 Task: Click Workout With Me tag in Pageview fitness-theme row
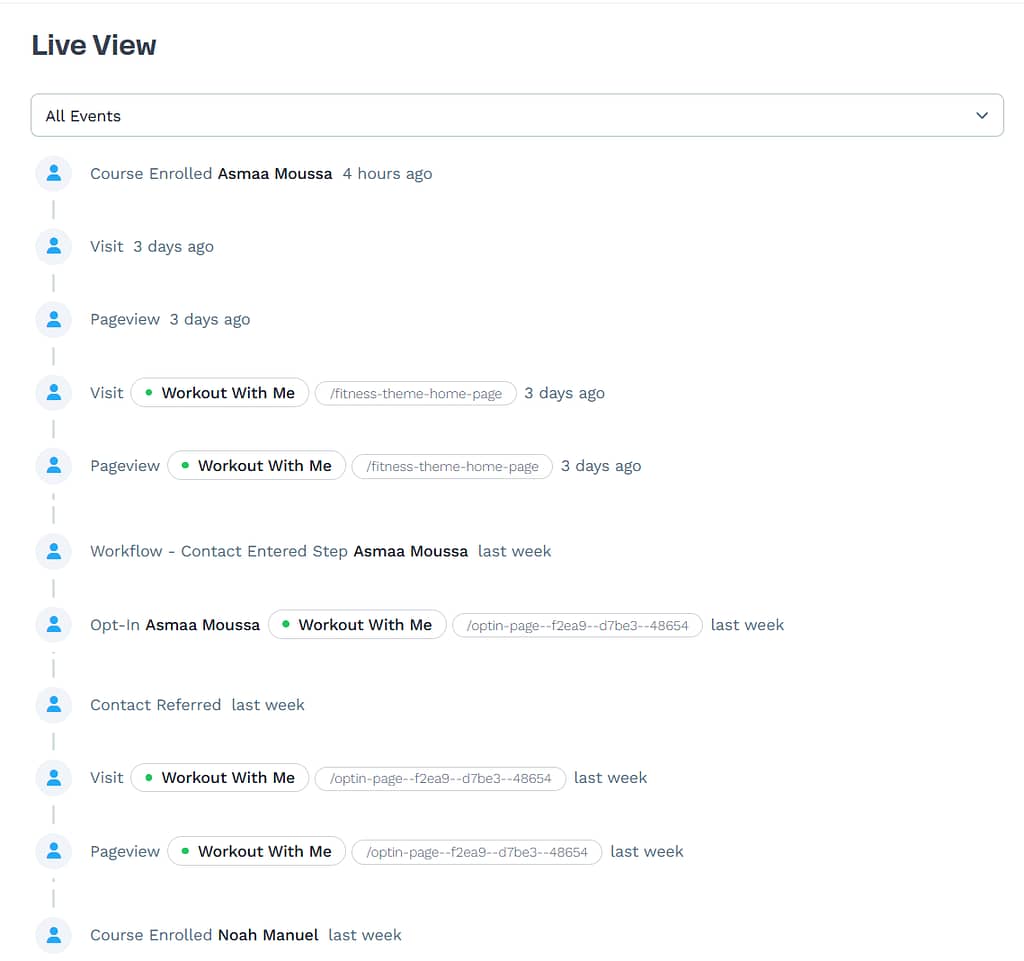tap(256, 466)
